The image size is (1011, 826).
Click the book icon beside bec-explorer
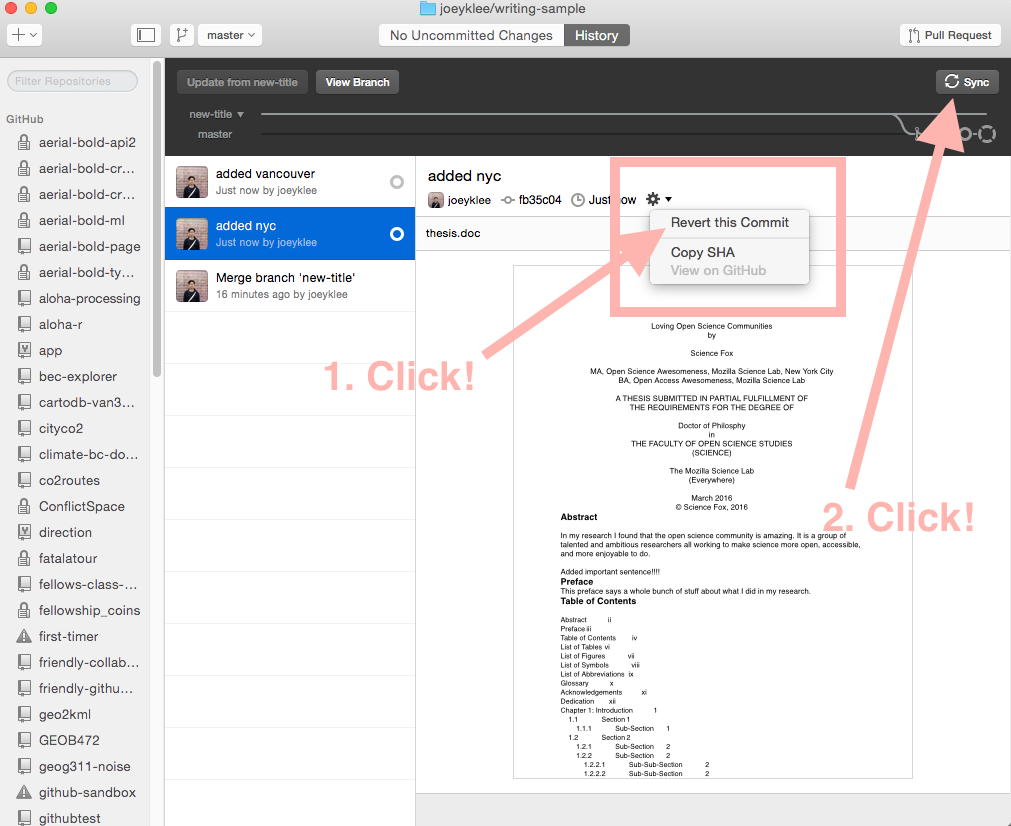pos(24,377)
